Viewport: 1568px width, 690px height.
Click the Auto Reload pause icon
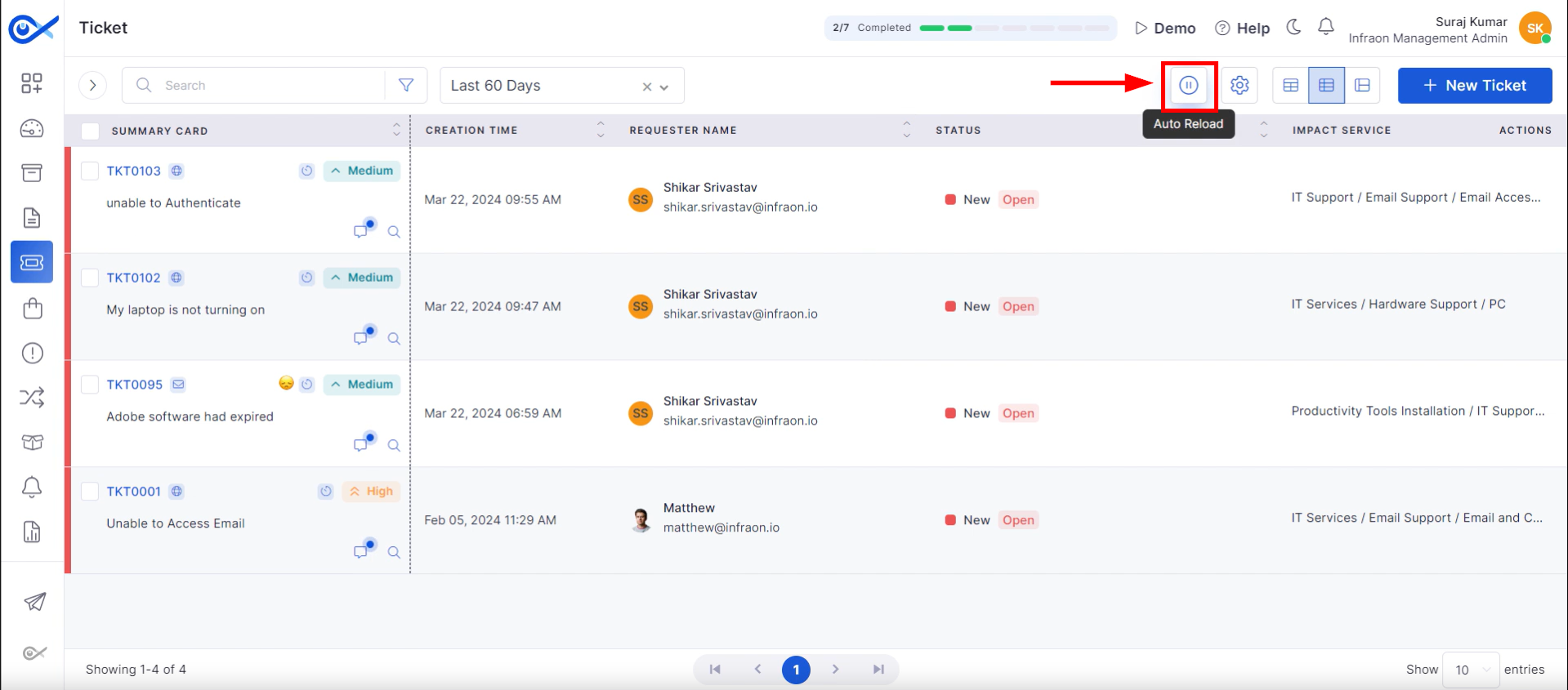(x=1188, y=85)
